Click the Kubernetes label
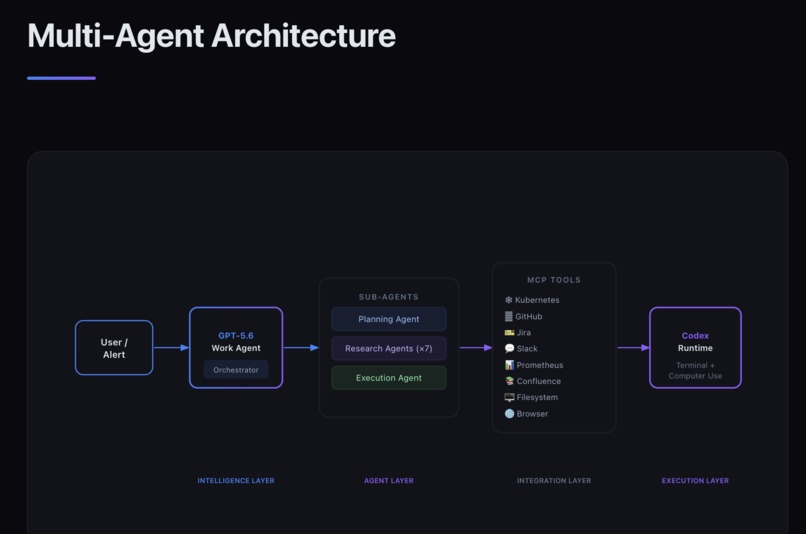806x534 pixels. [537, 300]
